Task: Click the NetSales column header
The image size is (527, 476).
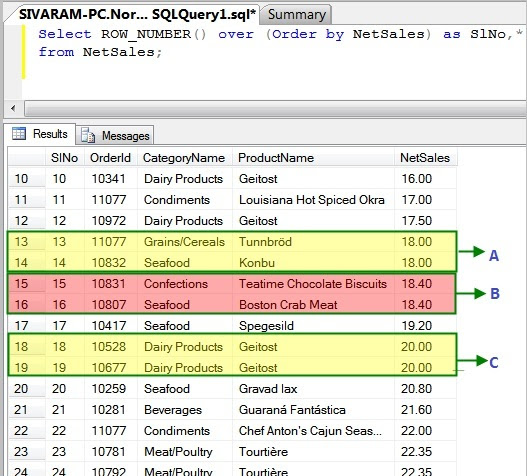Action: [425, 158]
